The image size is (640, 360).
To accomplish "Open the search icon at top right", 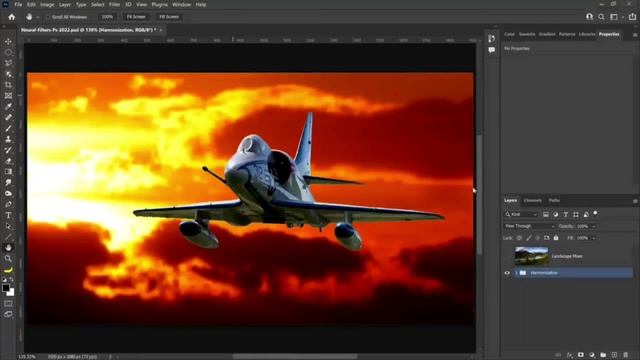I will pos(601,17).
